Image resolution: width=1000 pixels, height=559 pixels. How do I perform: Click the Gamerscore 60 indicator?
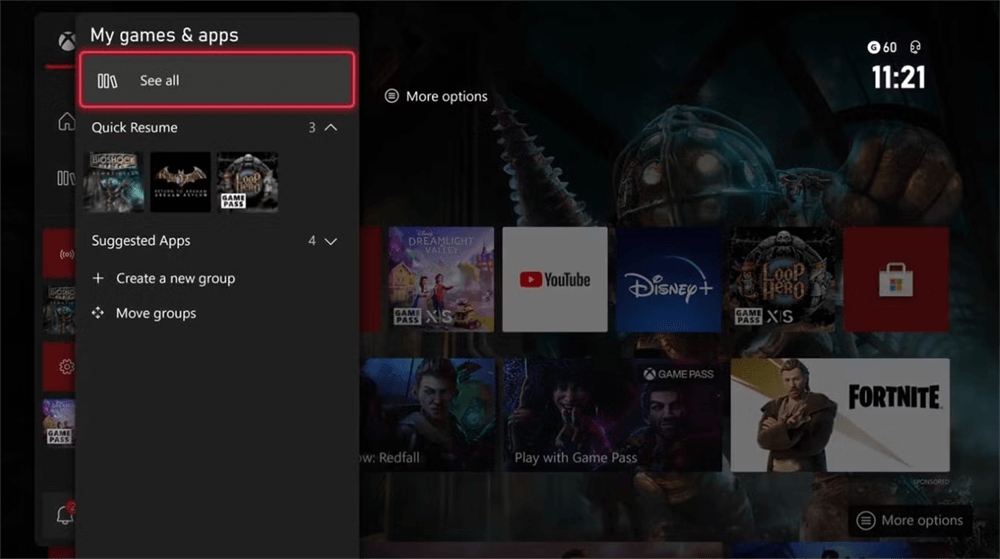click(882, 47)
